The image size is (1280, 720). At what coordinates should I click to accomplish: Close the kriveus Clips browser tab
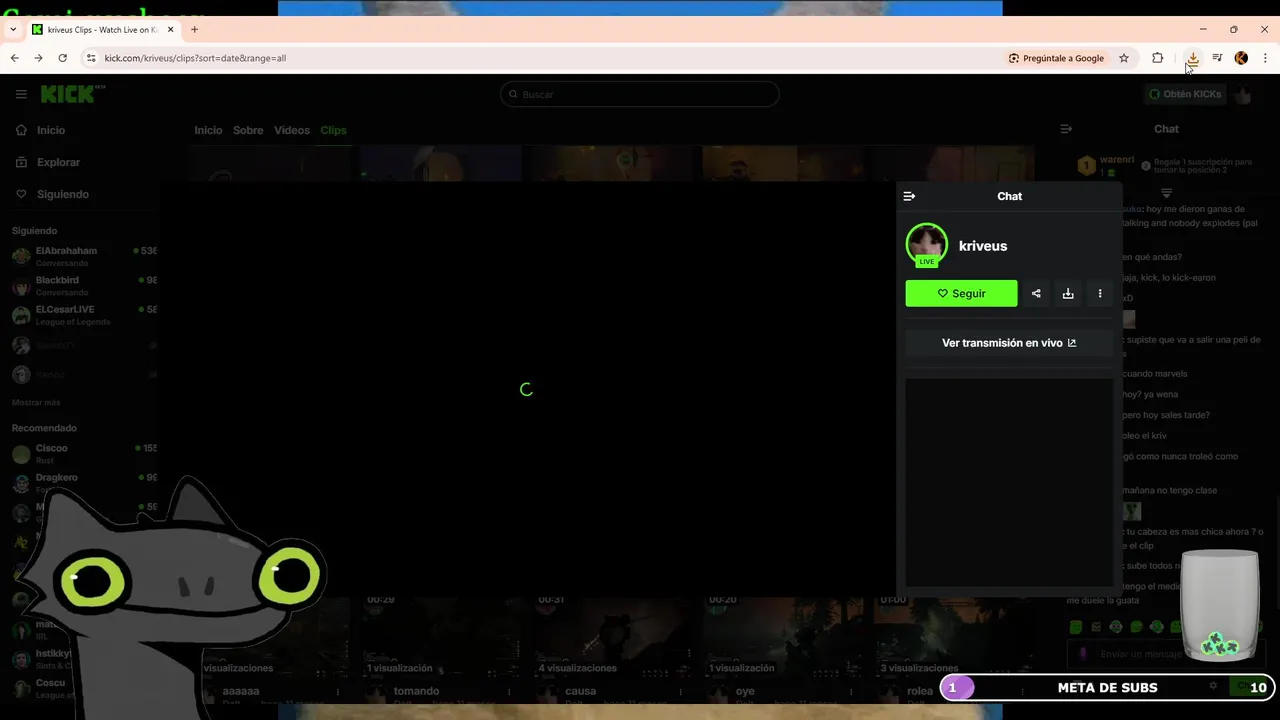tap(170, 30)
